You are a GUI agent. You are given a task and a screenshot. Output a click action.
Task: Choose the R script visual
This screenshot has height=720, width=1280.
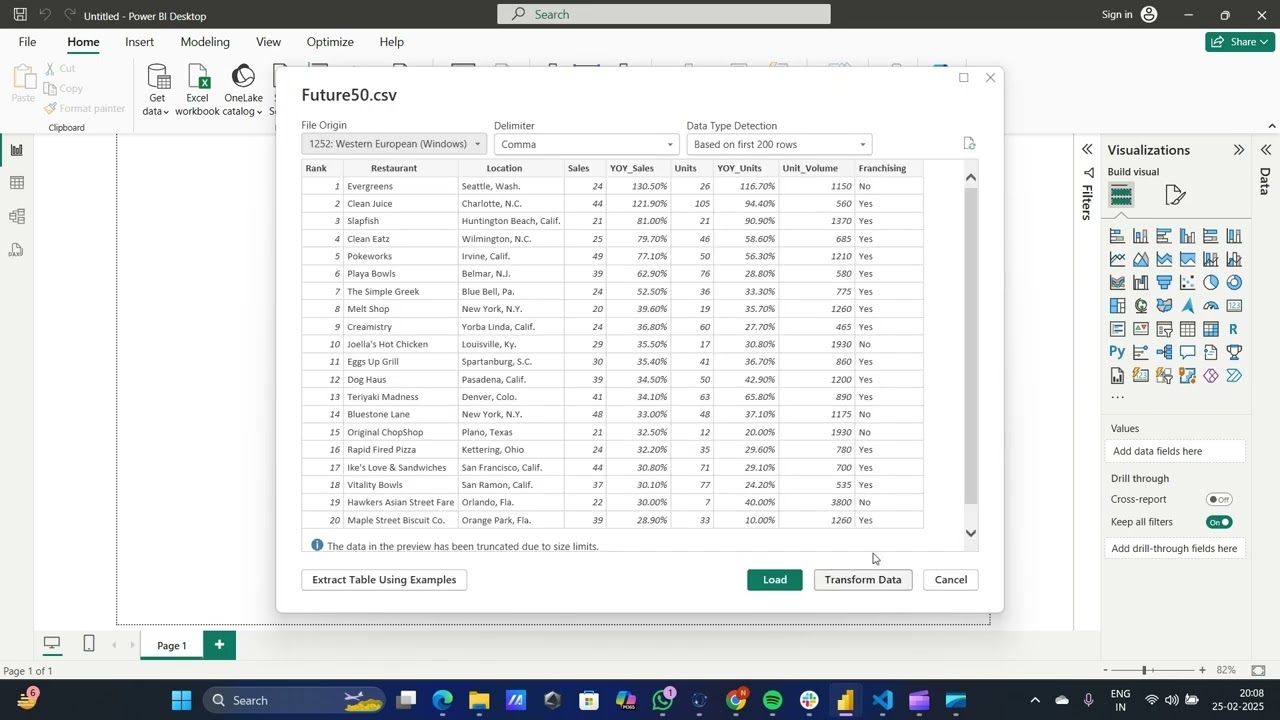pyautogui.click(x=1234, y=329)
